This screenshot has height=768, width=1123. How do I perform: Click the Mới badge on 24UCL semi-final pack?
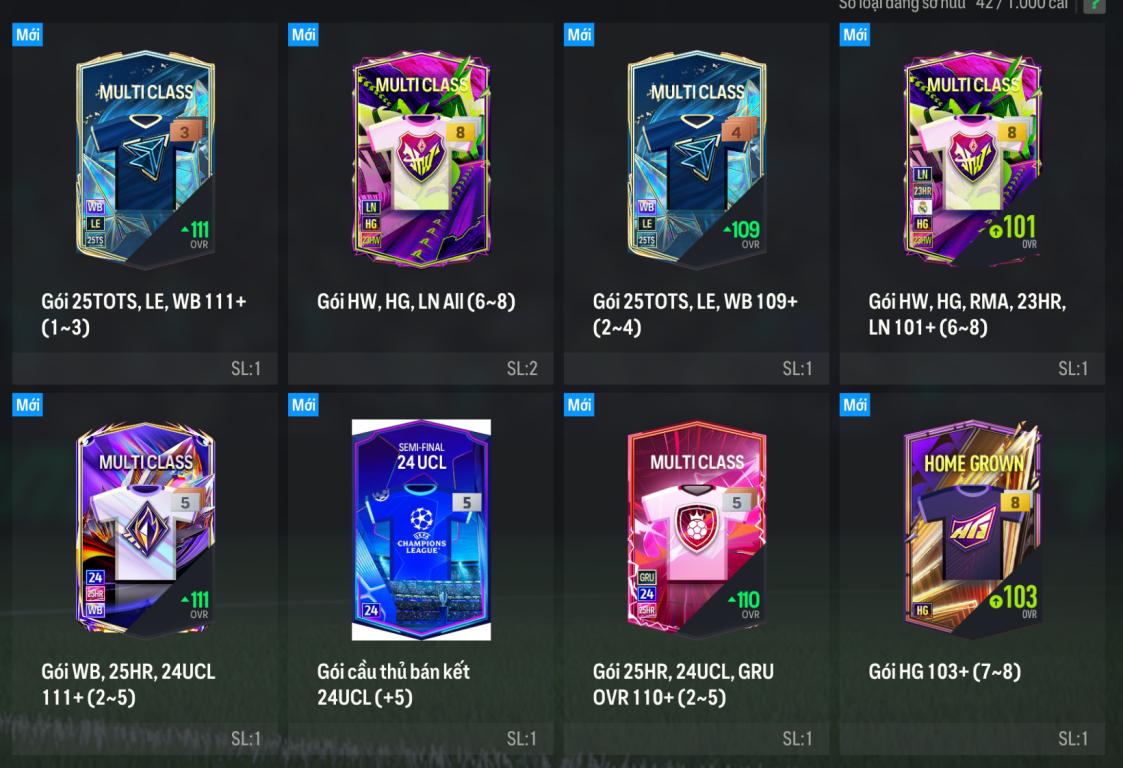304,405
